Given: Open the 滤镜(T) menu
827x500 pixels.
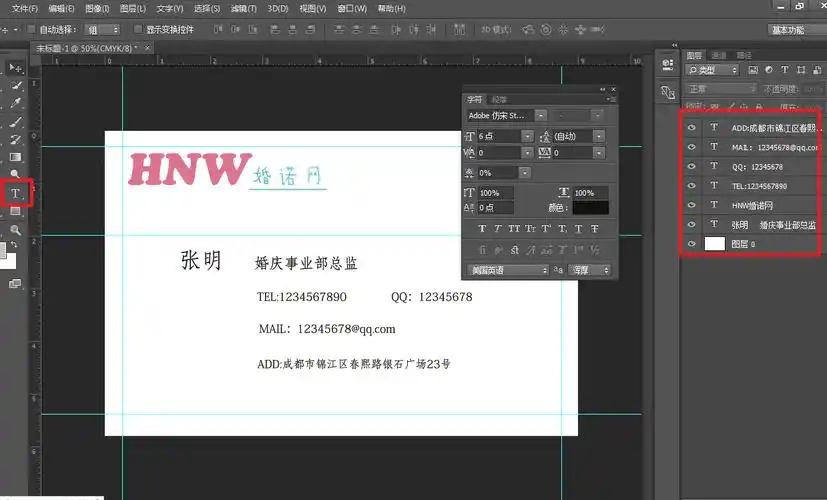Looking at the screenshot, I should (244, 8).
